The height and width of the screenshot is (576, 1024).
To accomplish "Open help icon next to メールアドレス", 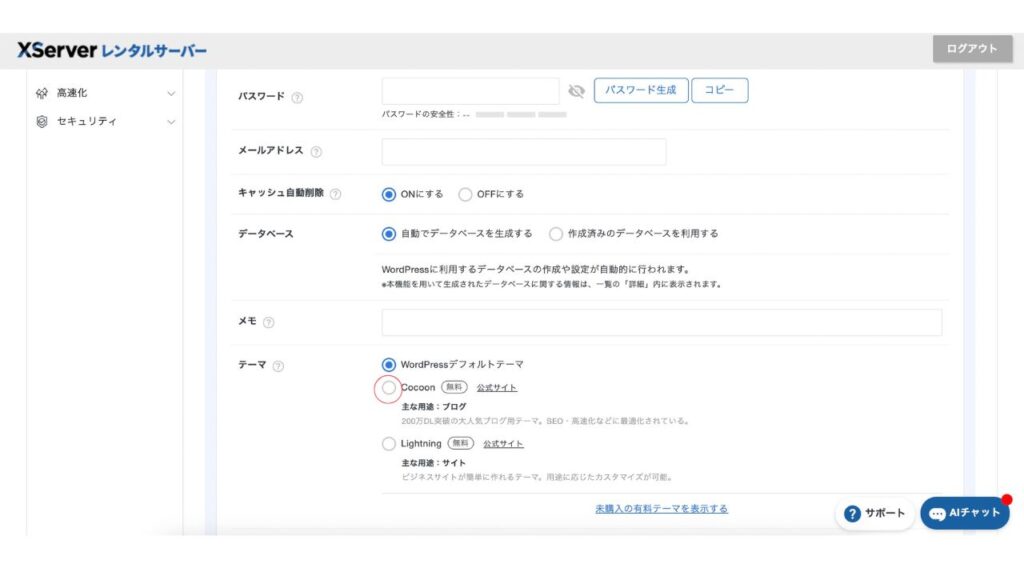I will click(x=316, y=152).
